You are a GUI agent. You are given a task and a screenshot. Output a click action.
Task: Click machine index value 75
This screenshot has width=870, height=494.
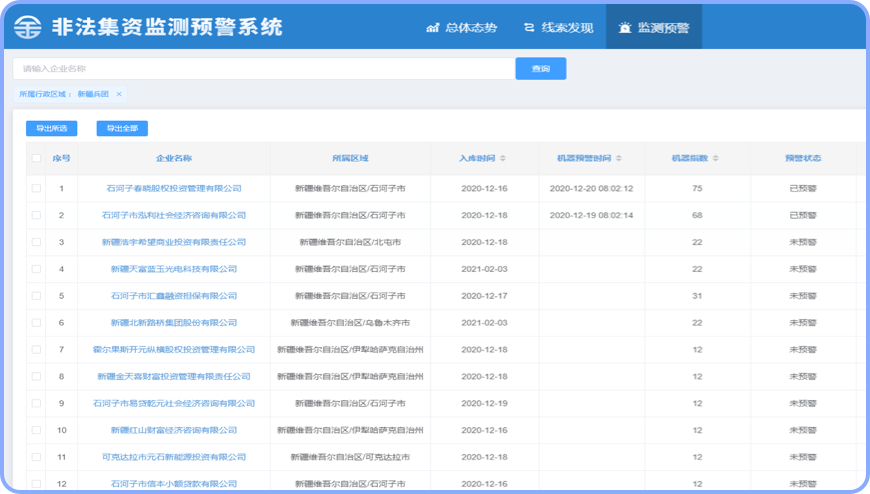697,188
